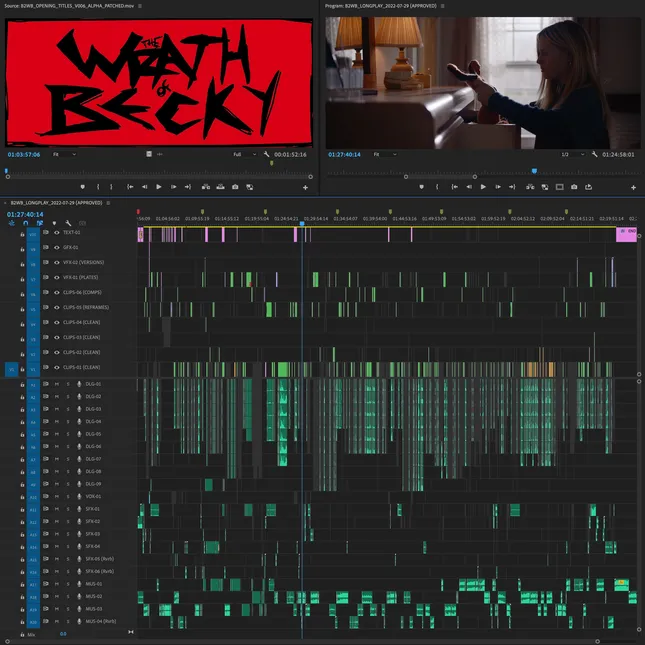Toggle sync lock on CLIPS-05 (REFRAMES)
Viewport: 645px width, 645px height.
pyautogui.click(x=46, y=307)
